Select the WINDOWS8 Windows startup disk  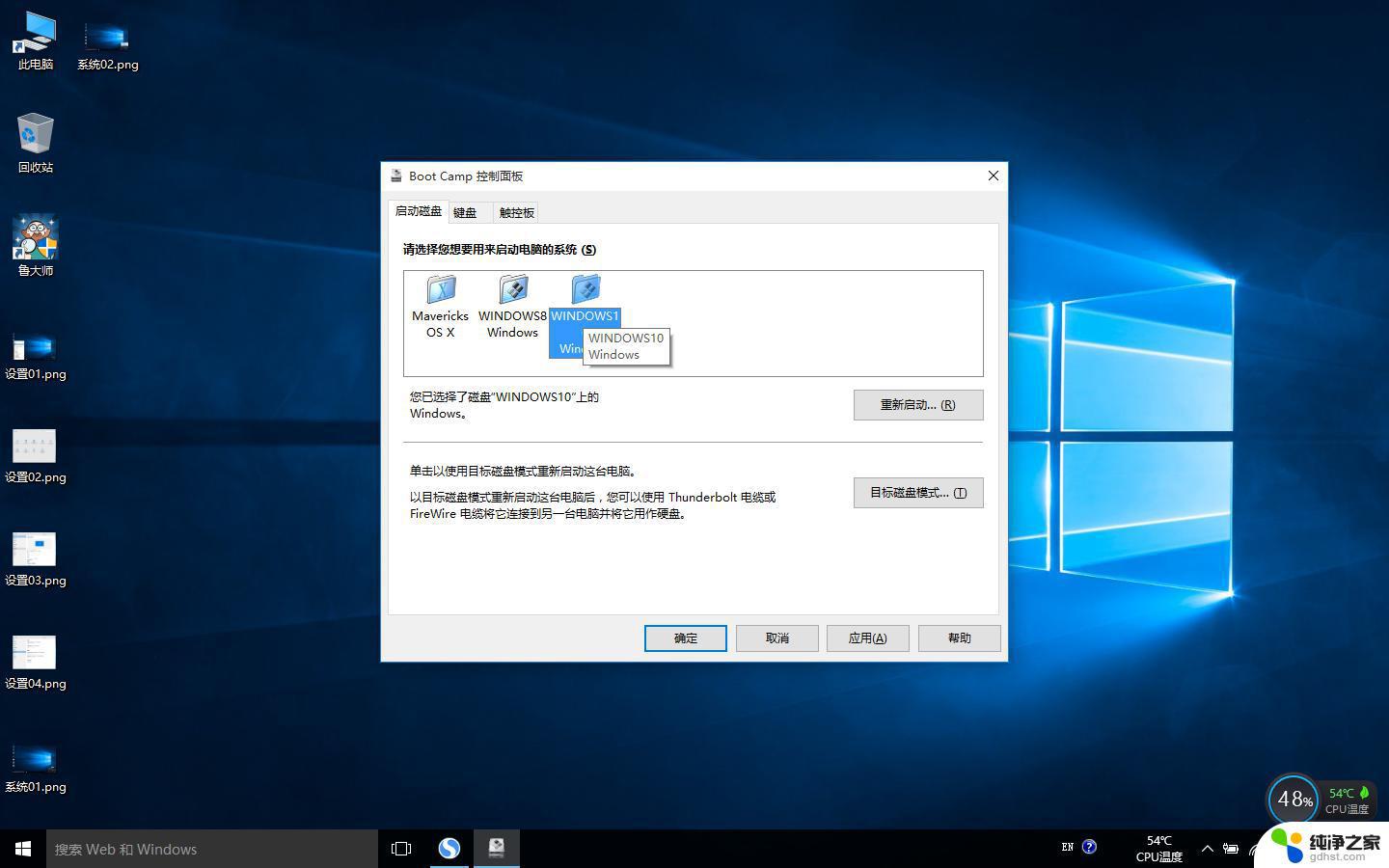pyautogui.click(x=512, y=306)
